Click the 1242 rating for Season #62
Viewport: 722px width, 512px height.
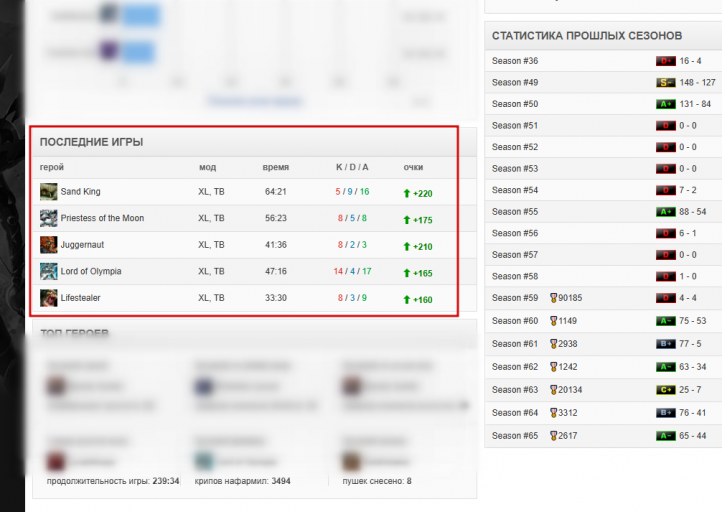[x=568, y=367]
